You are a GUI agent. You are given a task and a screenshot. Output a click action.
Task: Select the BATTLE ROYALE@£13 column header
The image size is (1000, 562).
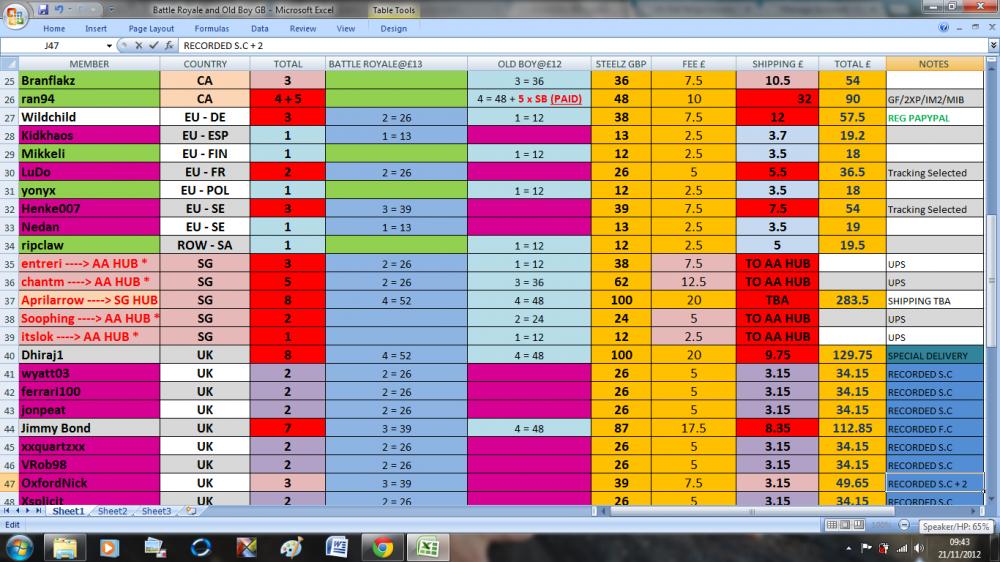pyautogui.click(x=396, y=64)
